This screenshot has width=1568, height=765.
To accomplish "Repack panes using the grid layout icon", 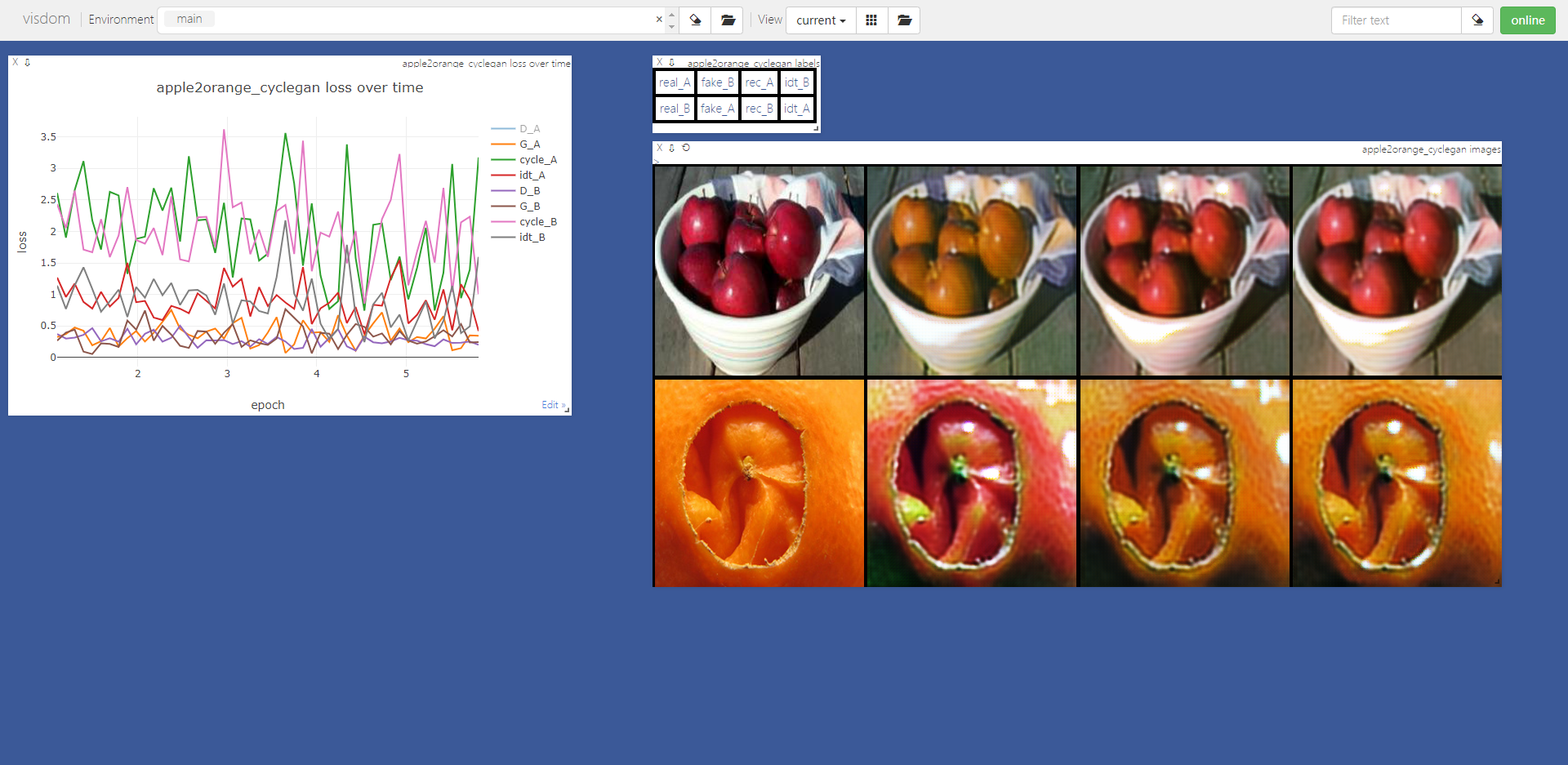I will 871,20.
